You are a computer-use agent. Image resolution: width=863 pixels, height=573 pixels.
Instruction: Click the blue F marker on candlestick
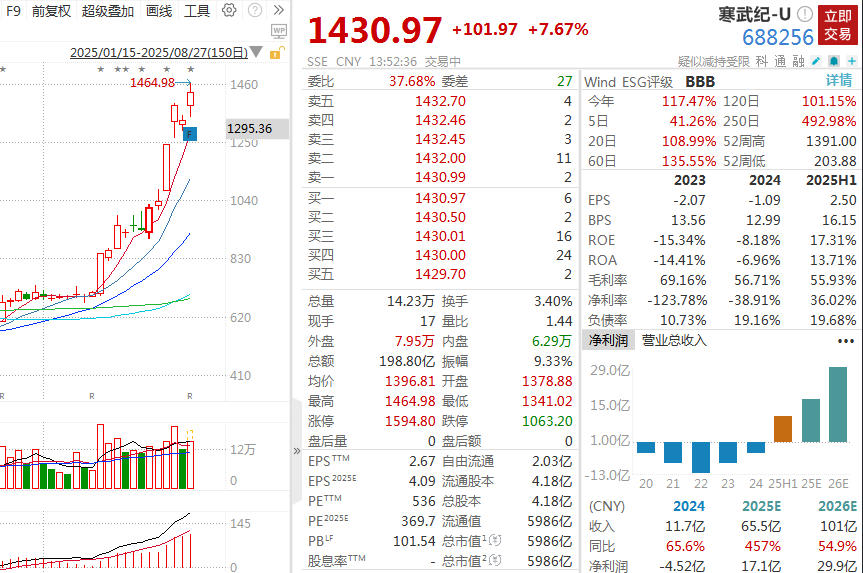tap(189, 134)
